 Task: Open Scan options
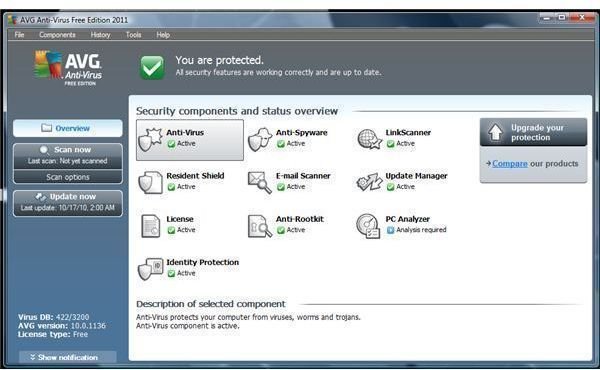point(68,177)
